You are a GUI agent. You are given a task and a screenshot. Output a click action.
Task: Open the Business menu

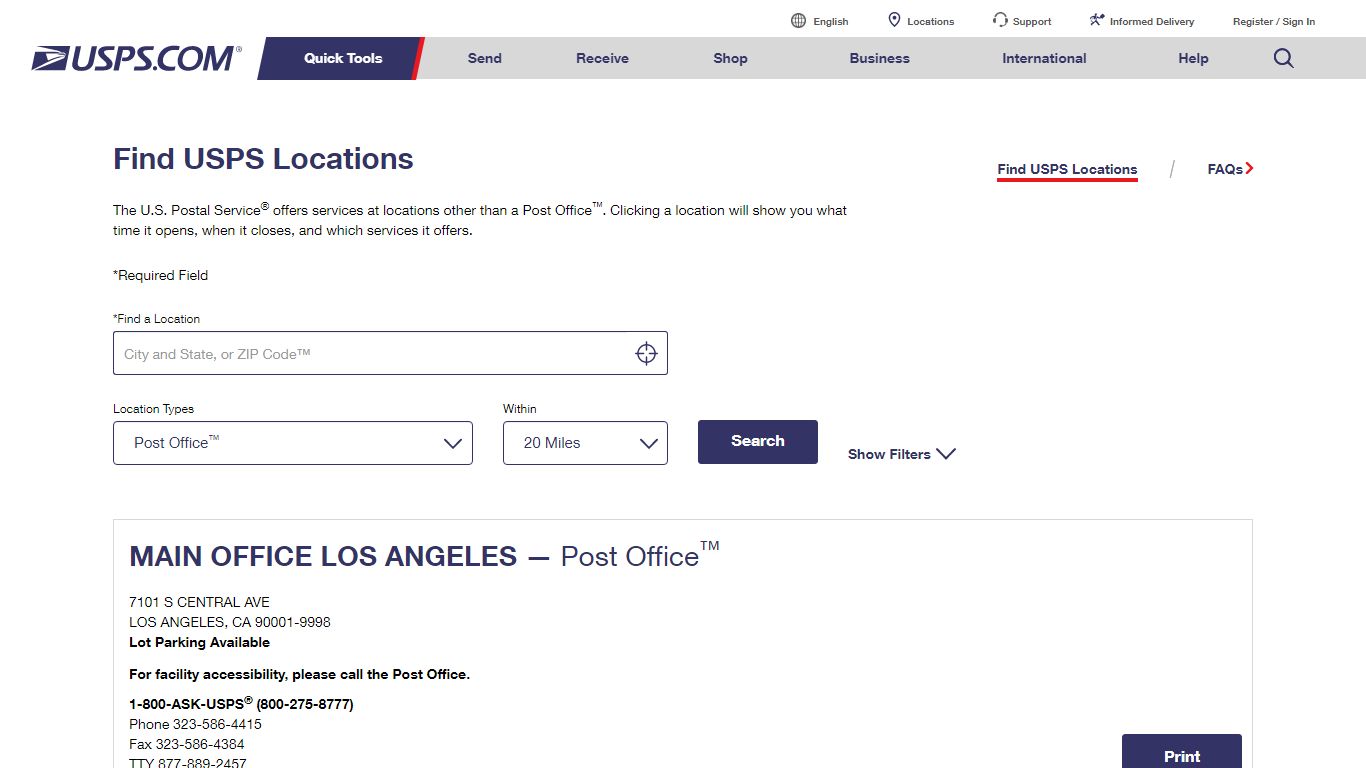(x=880, y=58)
